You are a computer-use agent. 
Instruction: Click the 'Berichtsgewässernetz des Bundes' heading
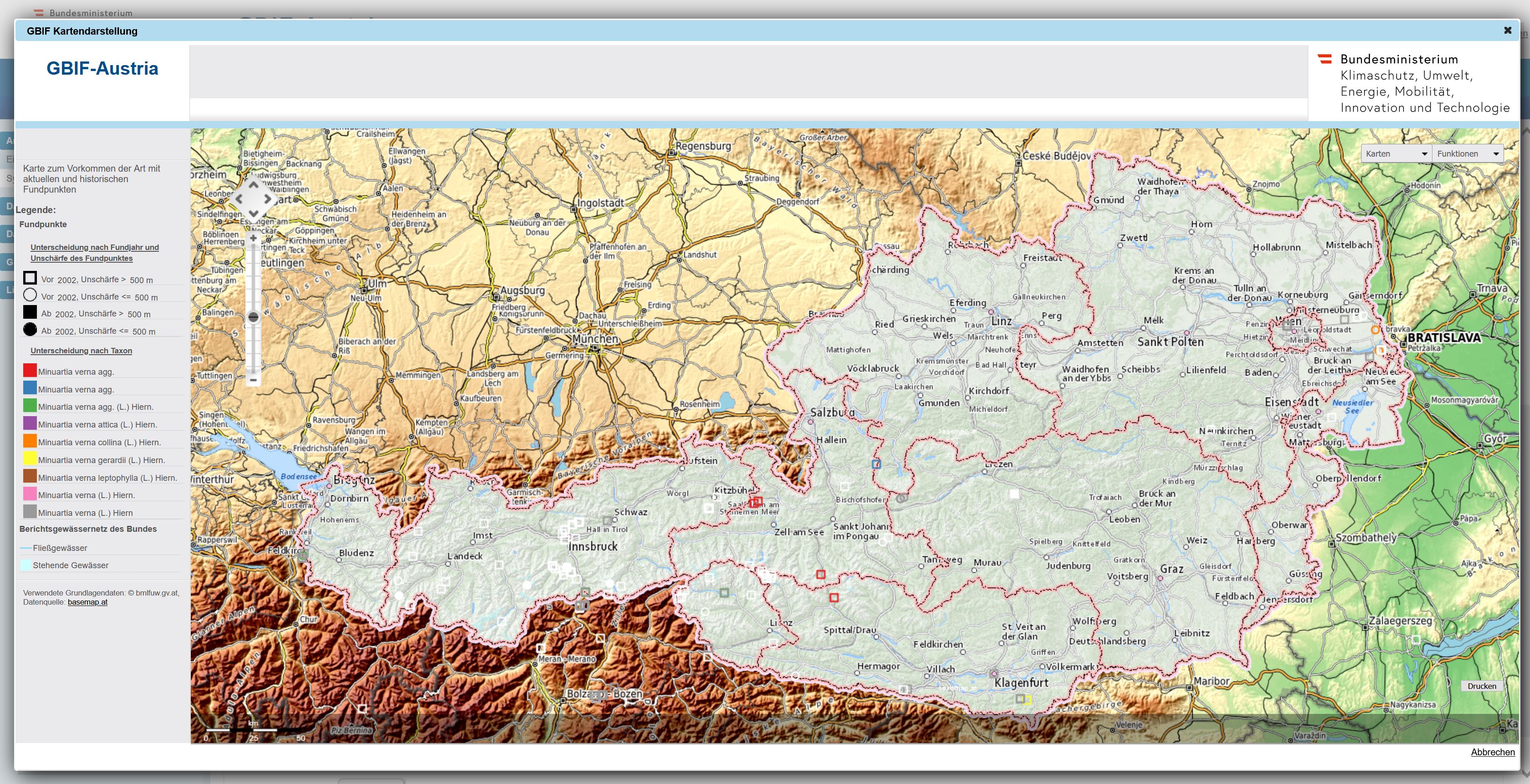tap(88, 529)
